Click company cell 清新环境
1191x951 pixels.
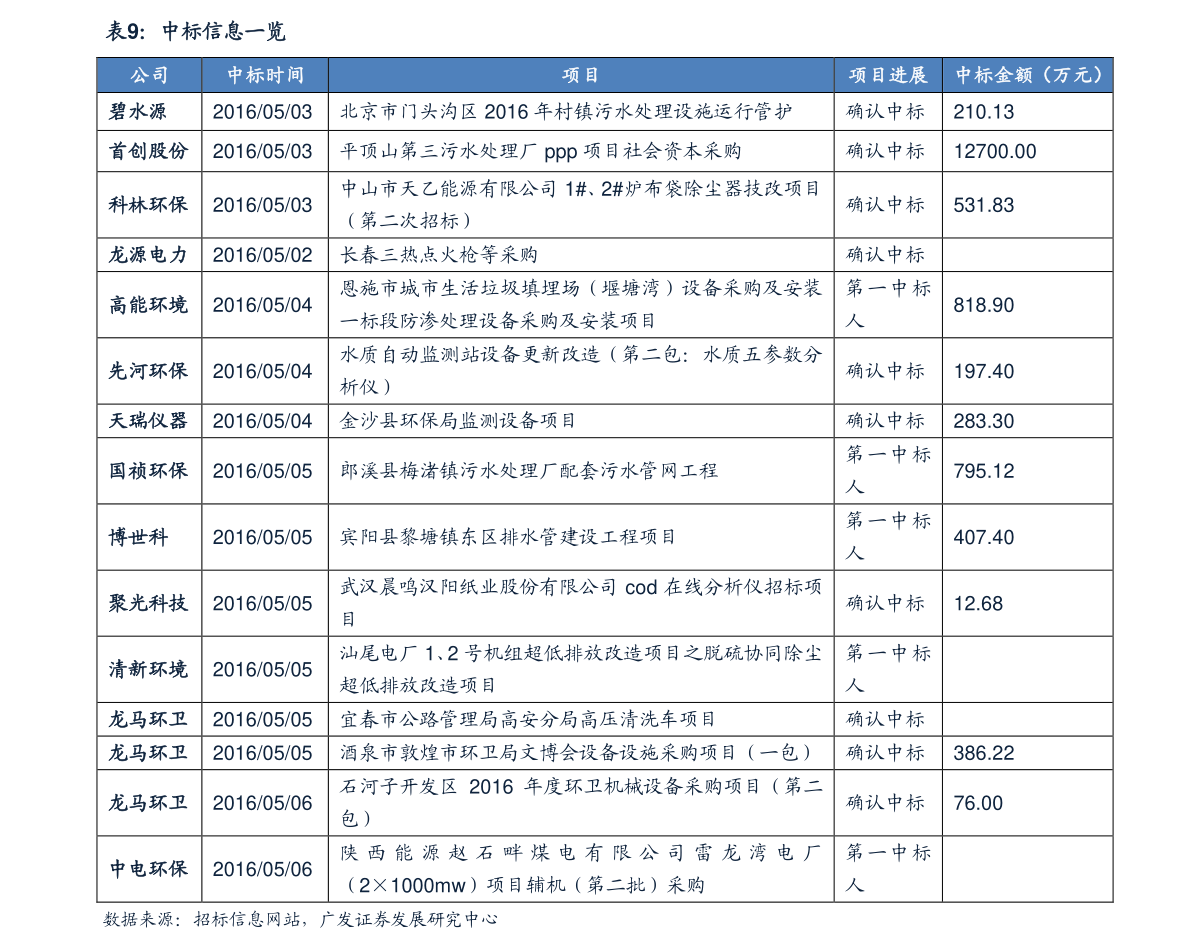tap(148, 669)
